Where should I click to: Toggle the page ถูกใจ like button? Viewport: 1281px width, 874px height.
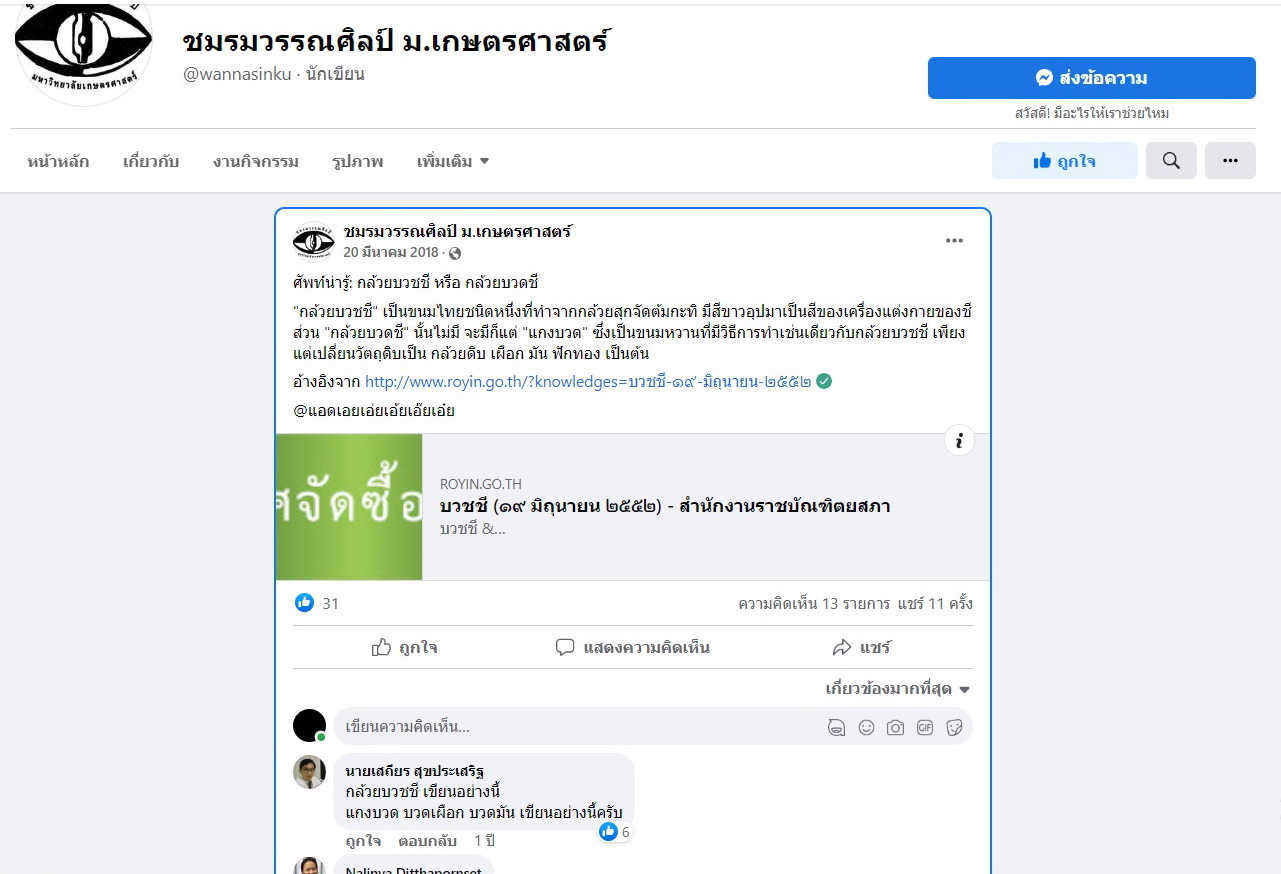pos(1064,161)
